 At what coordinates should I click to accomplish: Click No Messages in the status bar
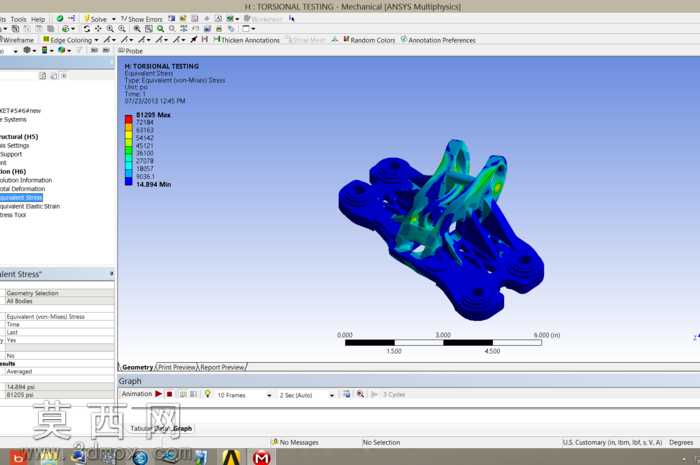coord(295,442)
